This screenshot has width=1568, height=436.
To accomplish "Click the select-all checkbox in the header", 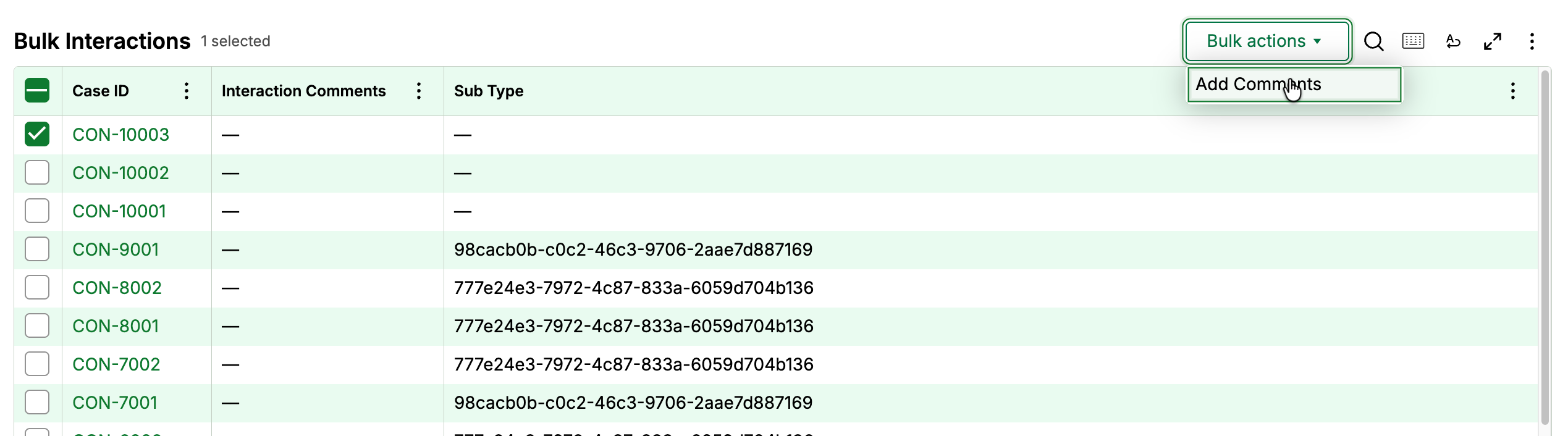I will (x=37, y=91).
